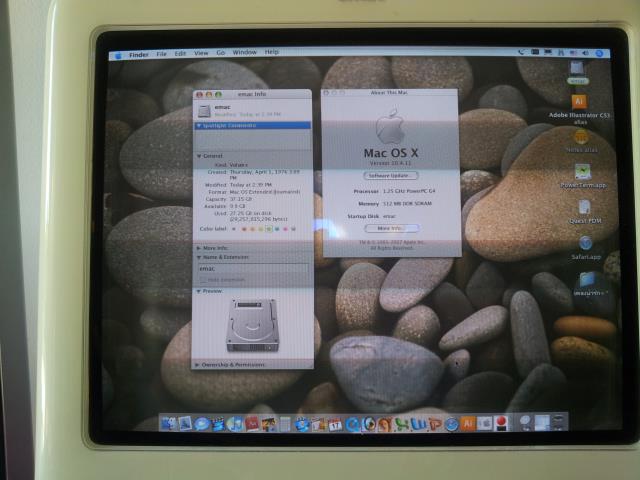Viewport: 640px width, 480px height.
Task: Open Microsoft PowerPoint orange P Dock icon
Action: 435,424
